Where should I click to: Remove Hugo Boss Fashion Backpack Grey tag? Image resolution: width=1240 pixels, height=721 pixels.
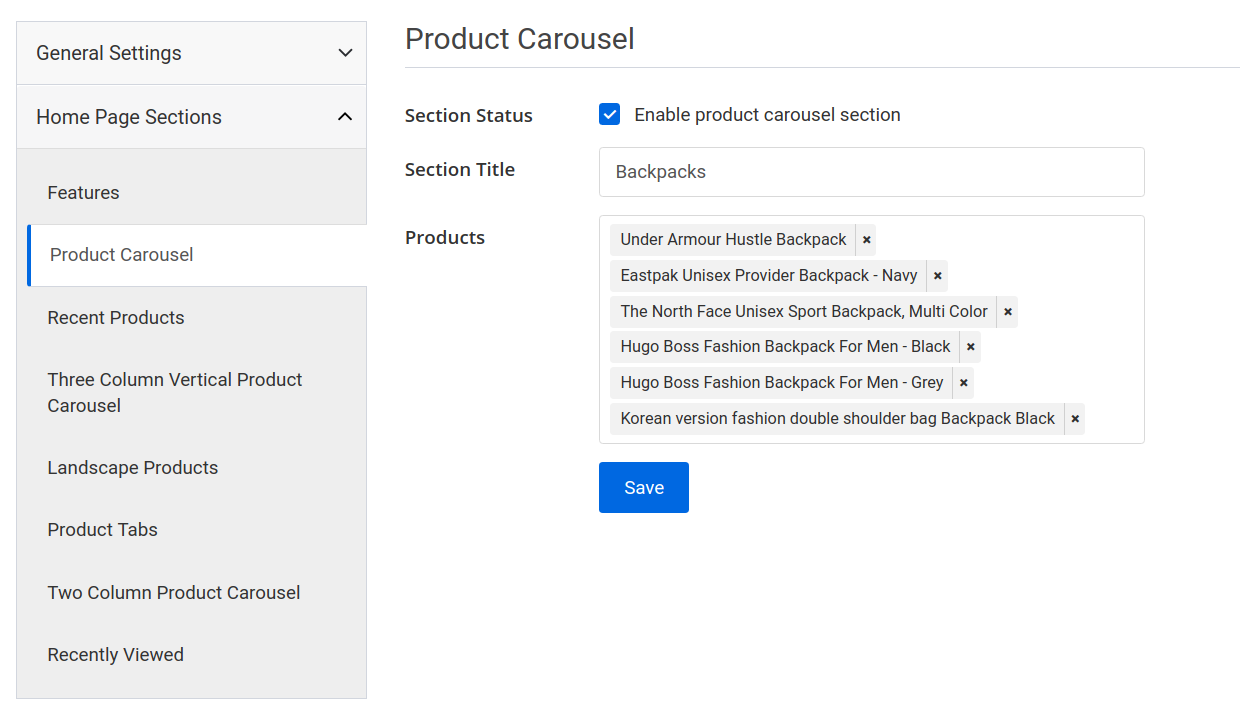962,382
